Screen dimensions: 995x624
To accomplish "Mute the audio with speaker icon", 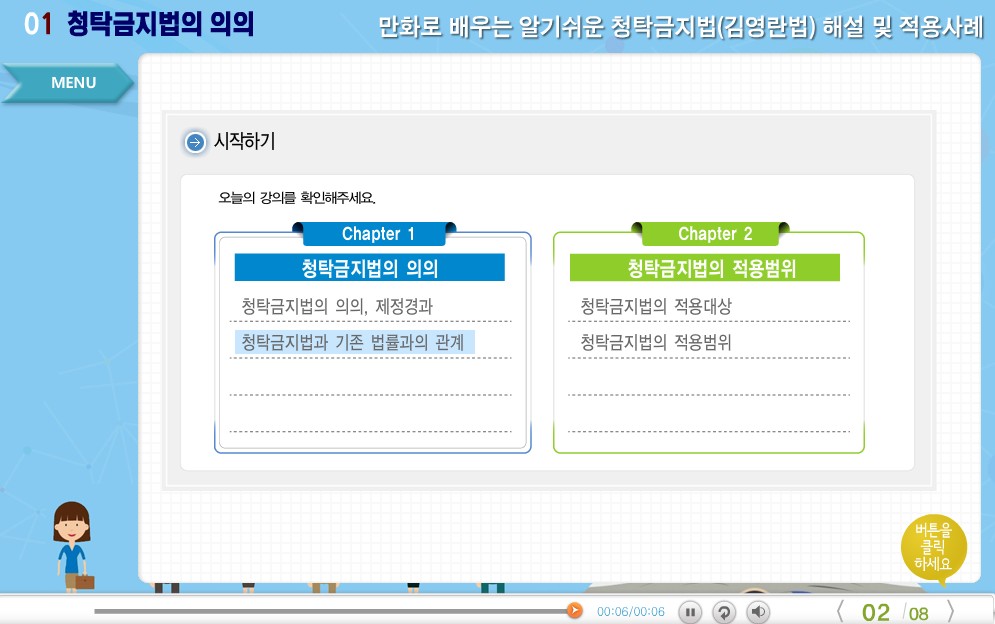I will (x=759, y=612).
